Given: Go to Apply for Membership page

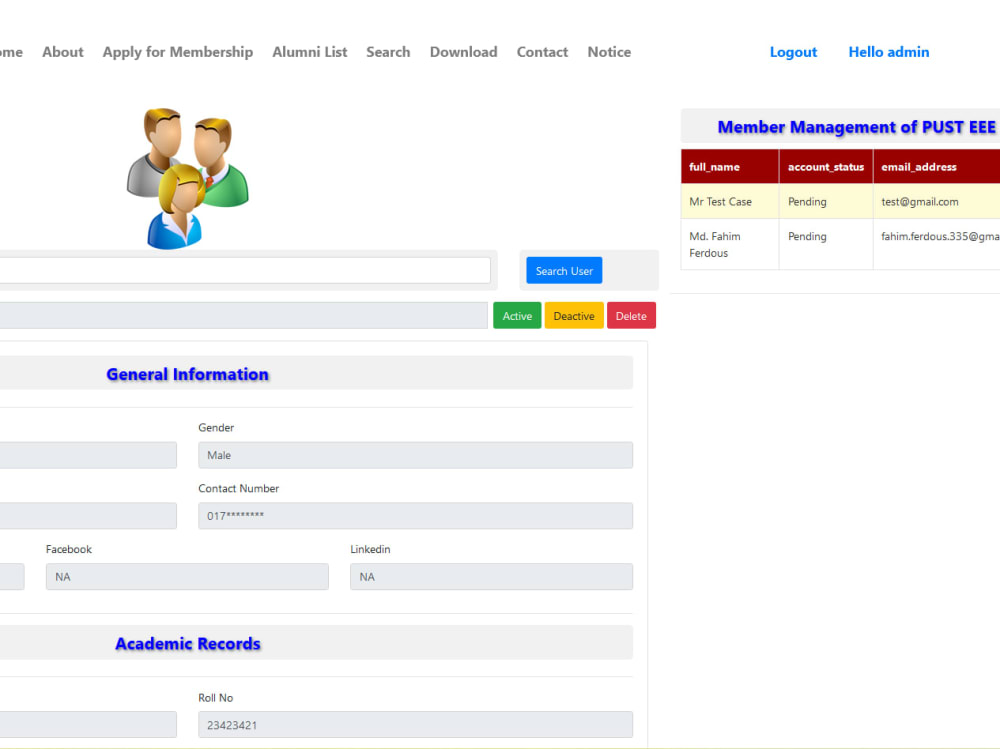Looking at the screenshot, I should (178, 52).
